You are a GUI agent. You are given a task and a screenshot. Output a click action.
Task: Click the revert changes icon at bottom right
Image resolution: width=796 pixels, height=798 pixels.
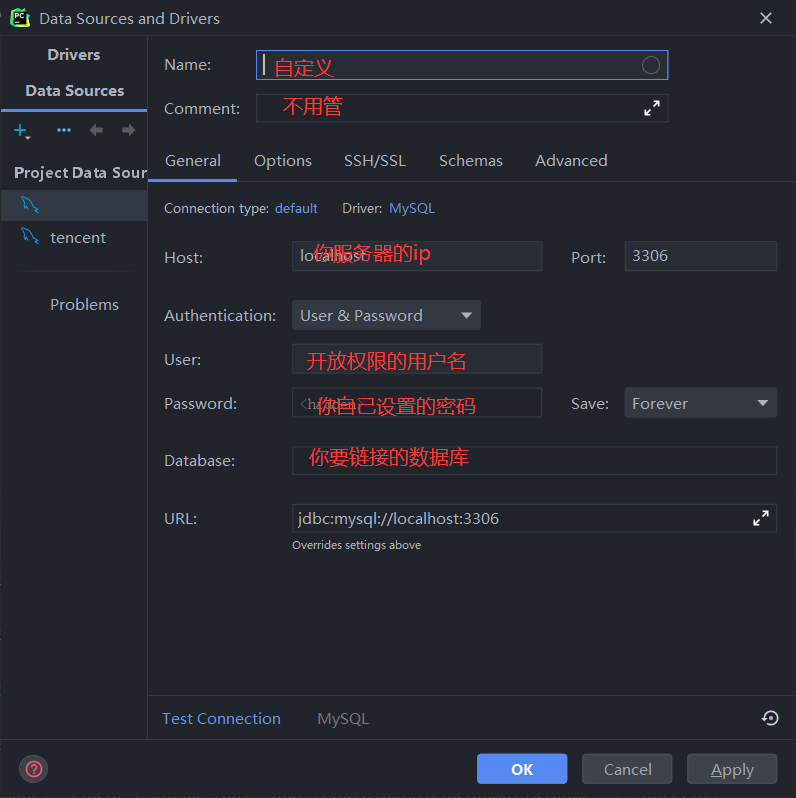(770, 718)
